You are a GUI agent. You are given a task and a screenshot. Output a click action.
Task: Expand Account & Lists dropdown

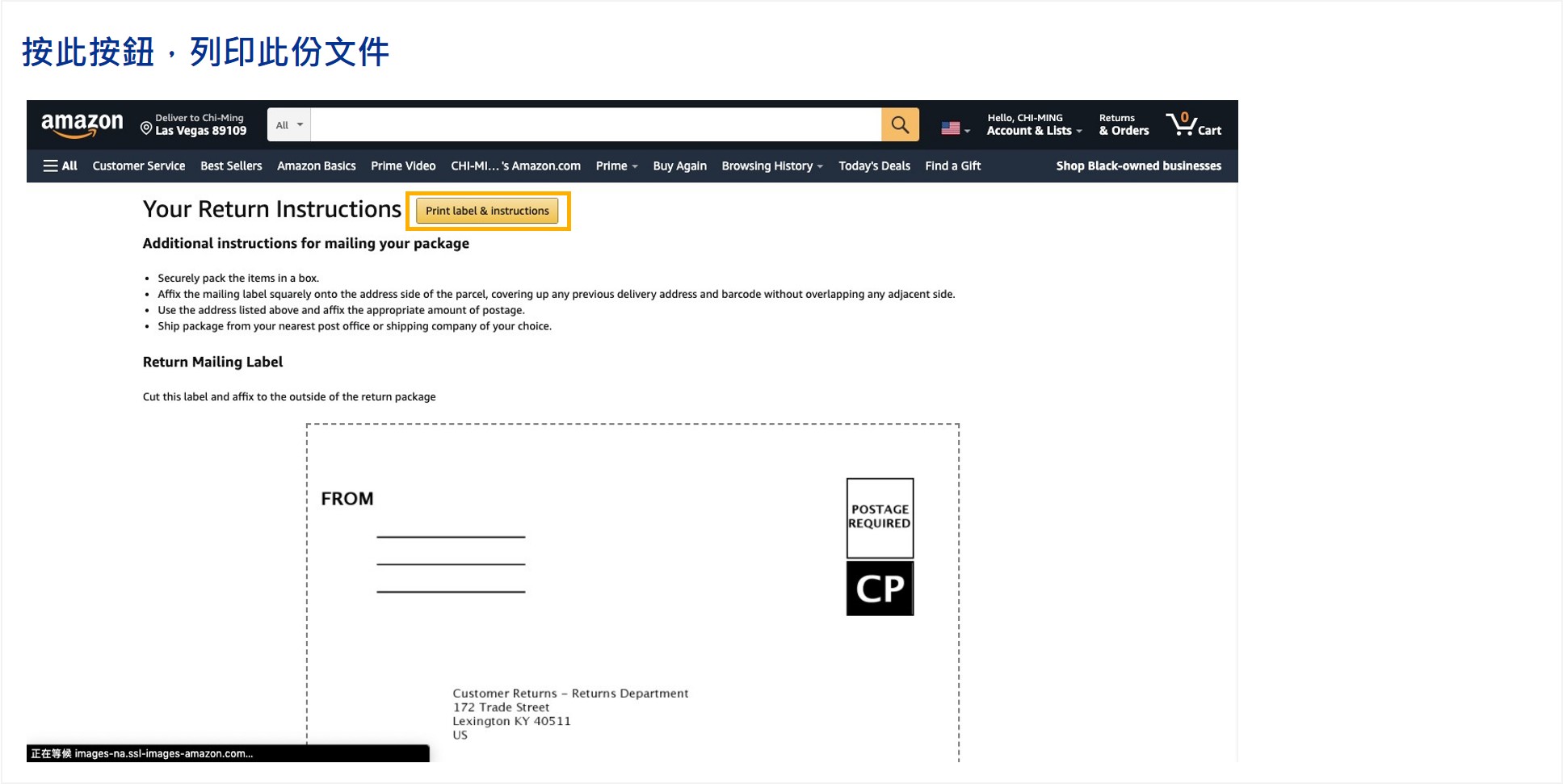(x=1034, y=124)
